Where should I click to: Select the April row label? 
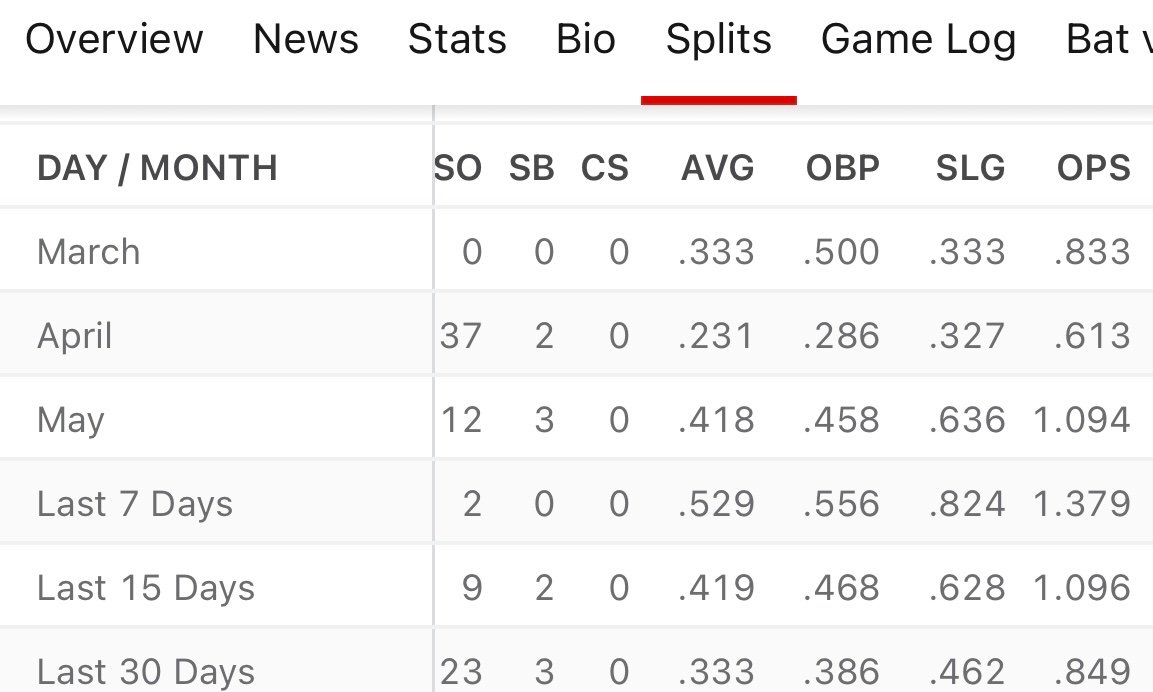75,336
